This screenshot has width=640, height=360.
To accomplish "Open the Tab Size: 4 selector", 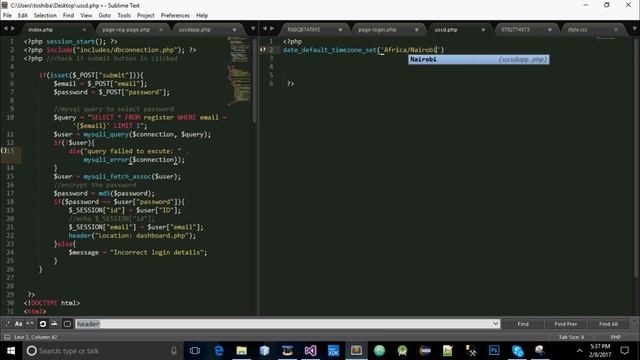I will [571, 337].
